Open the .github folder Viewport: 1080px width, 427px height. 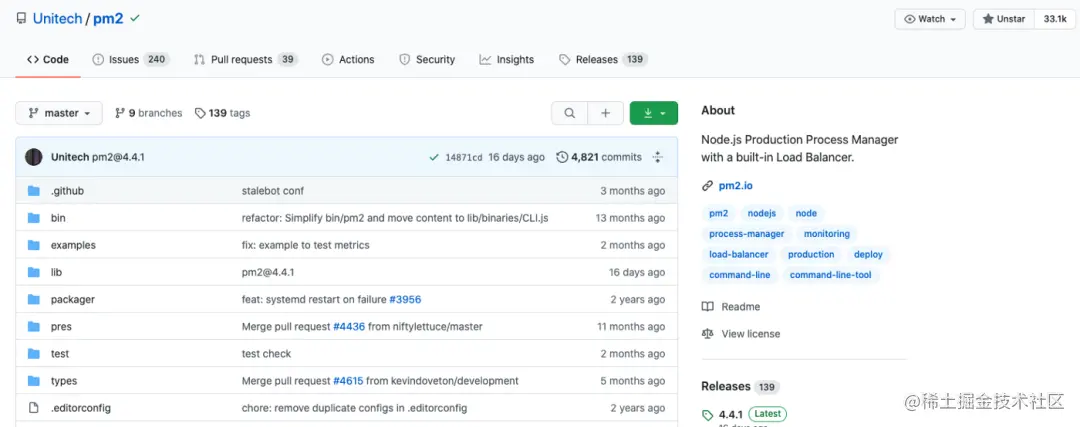[68, 191]
